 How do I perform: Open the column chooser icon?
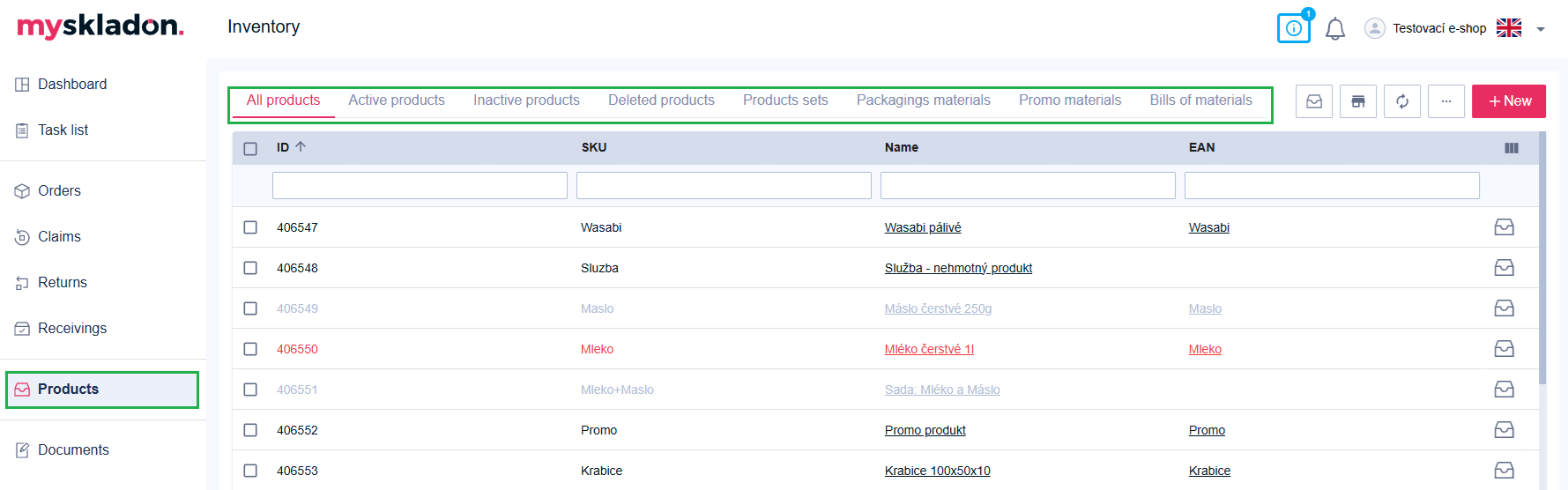1512,148
